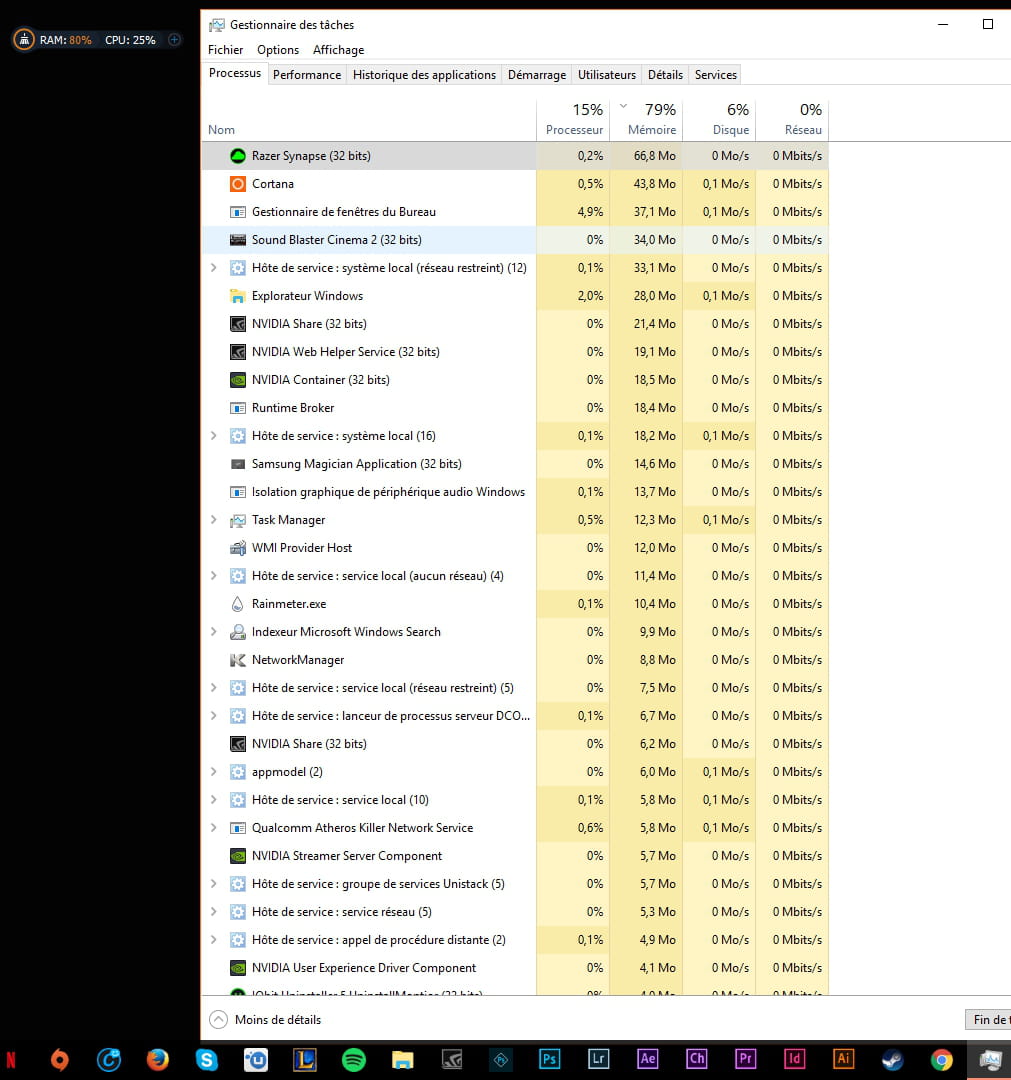The image size is (1011, 1080).
Task: Expand Qualcomm Atheros Killer Network Service
Action: 213,828
